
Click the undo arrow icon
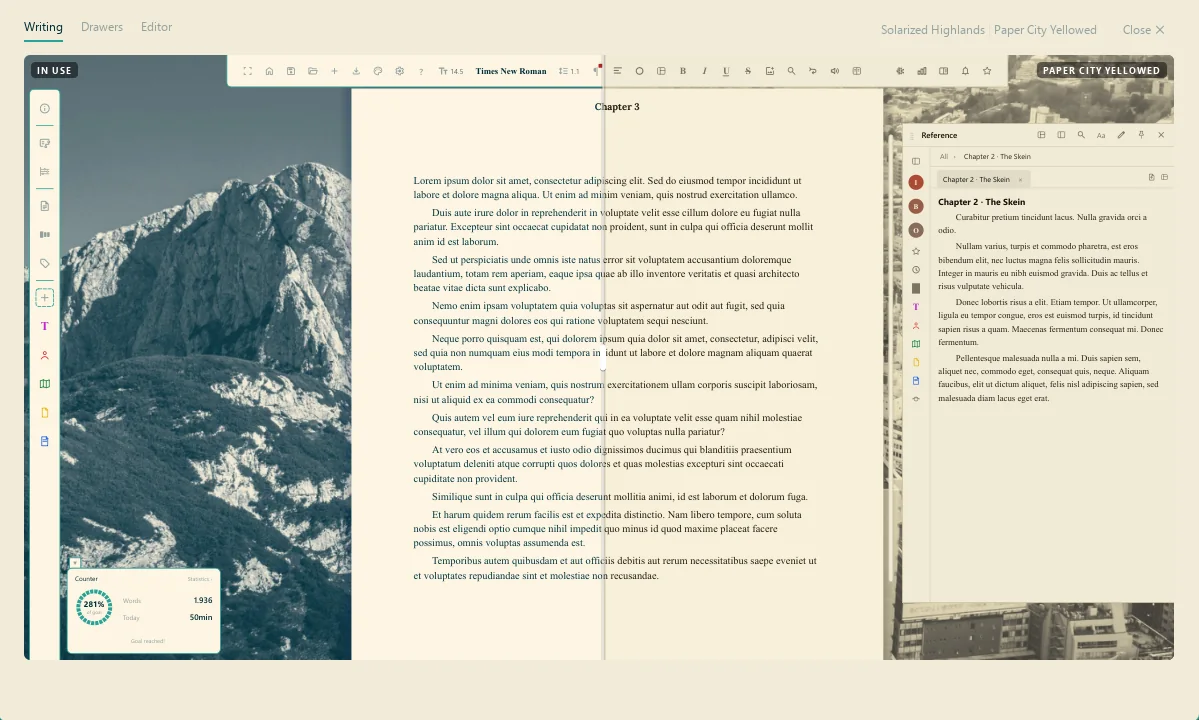point(813,71)
